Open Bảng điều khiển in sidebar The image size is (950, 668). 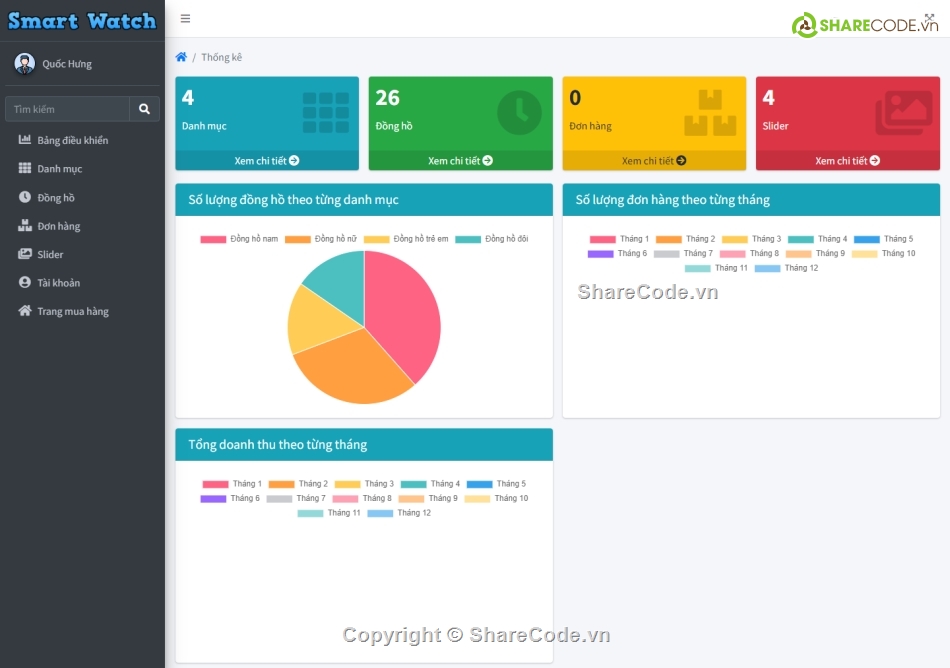click(x=72, y=140)
